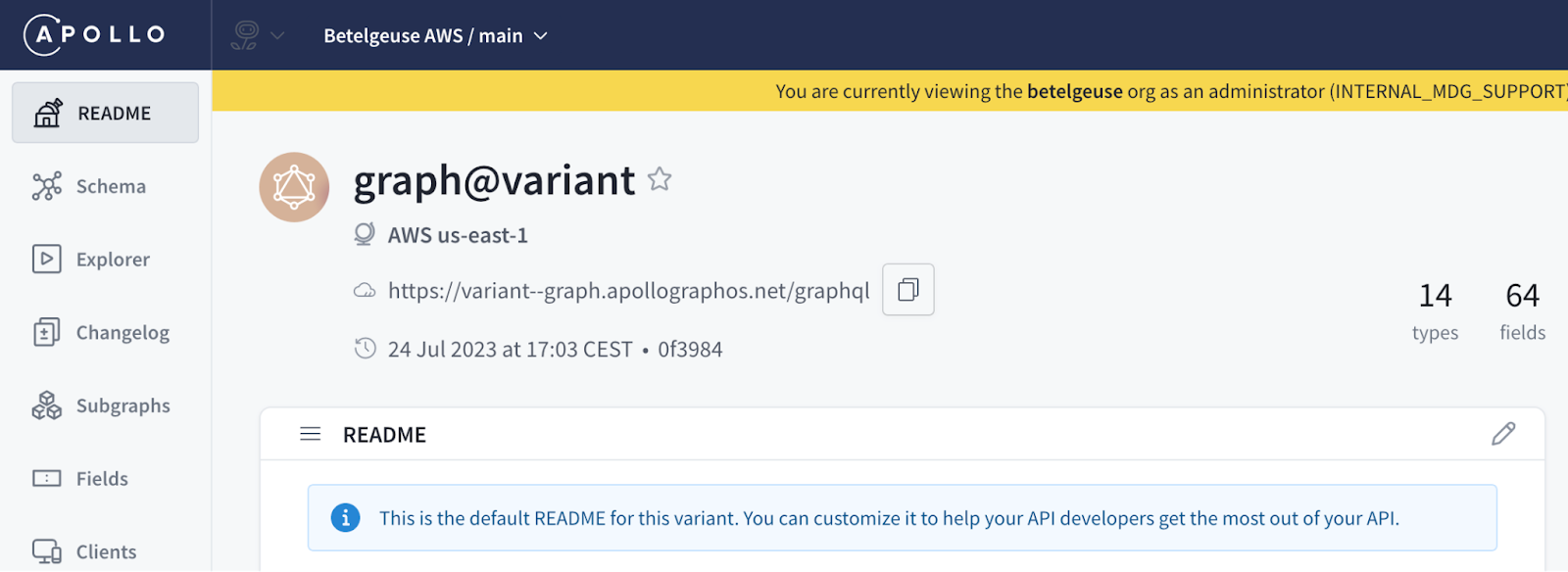
Task: Click the endpoint URL link
Action: [629, 291]
